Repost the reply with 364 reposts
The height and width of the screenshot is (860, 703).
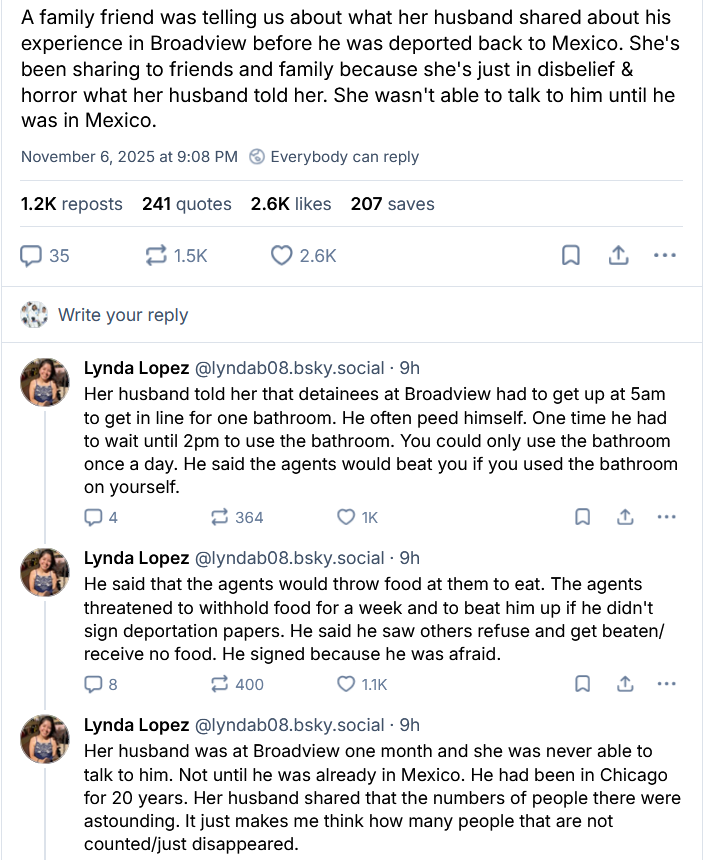pos(220,517)
